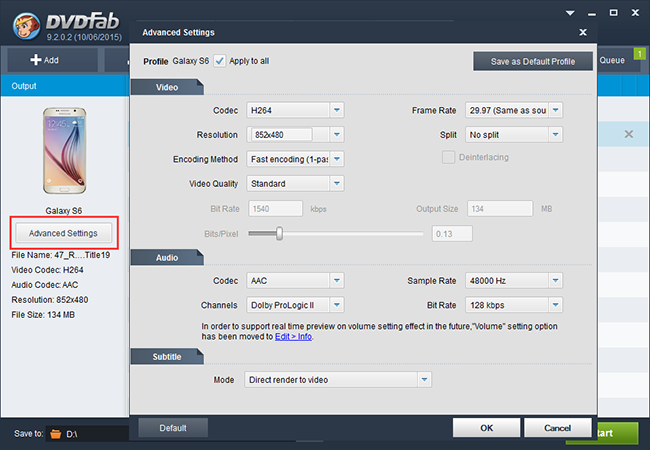This screenshot has height=450, width=650.
Task: Click the Default button
Action: (173, 428)
